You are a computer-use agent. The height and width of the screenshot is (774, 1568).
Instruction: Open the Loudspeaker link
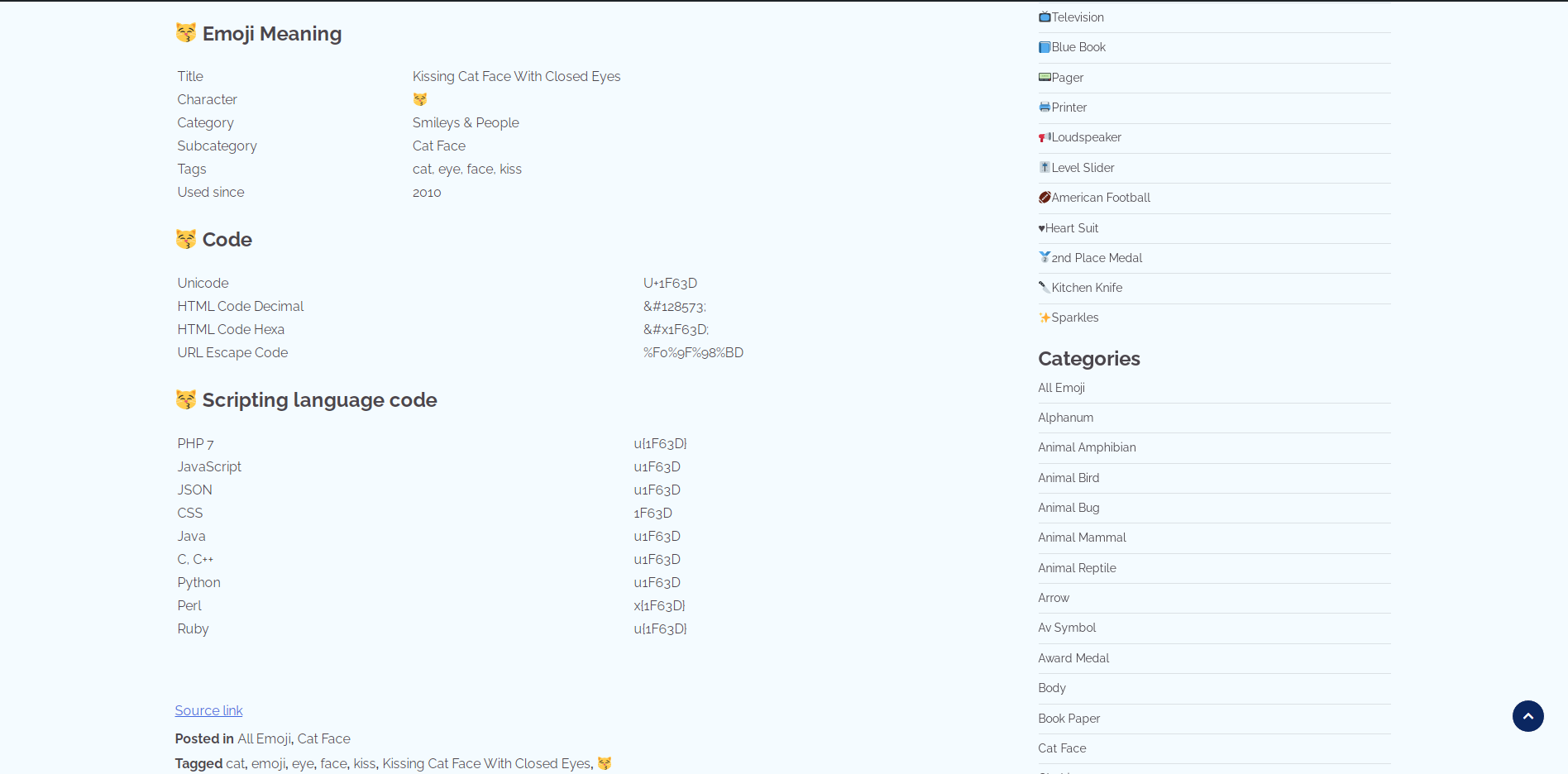(1087, 137)
